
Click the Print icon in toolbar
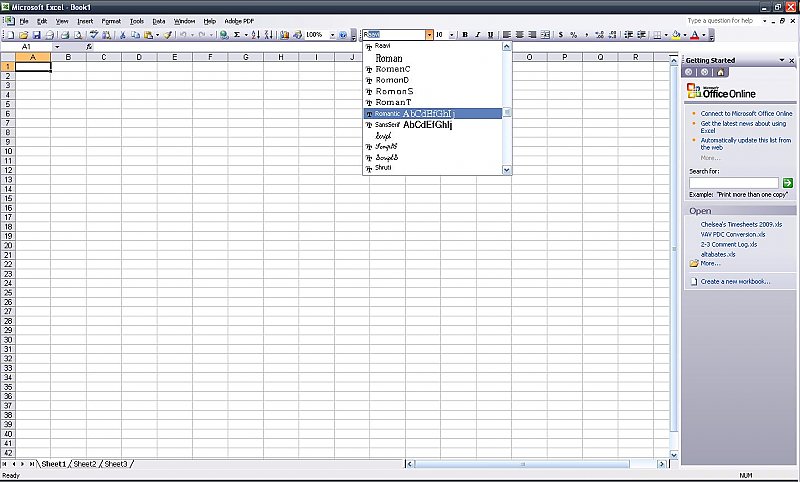point(65,35)
